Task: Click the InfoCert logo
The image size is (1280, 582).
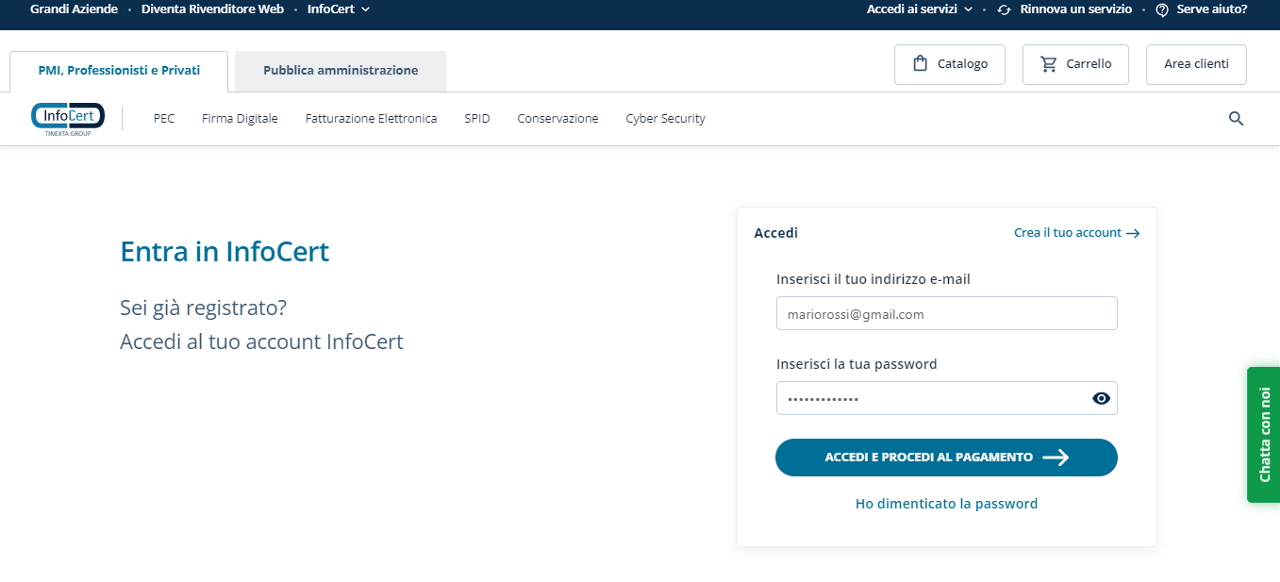Action: pos(68,118)
